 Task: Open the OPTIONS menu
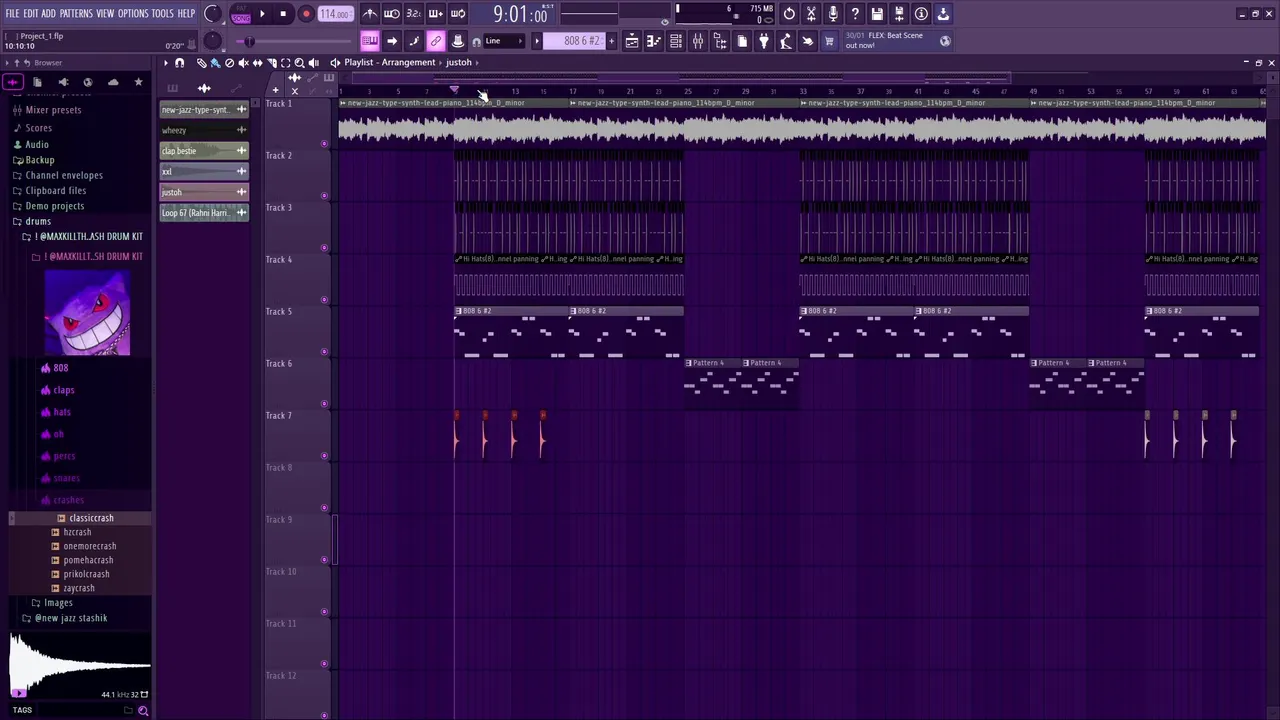[x=133, y=13]
